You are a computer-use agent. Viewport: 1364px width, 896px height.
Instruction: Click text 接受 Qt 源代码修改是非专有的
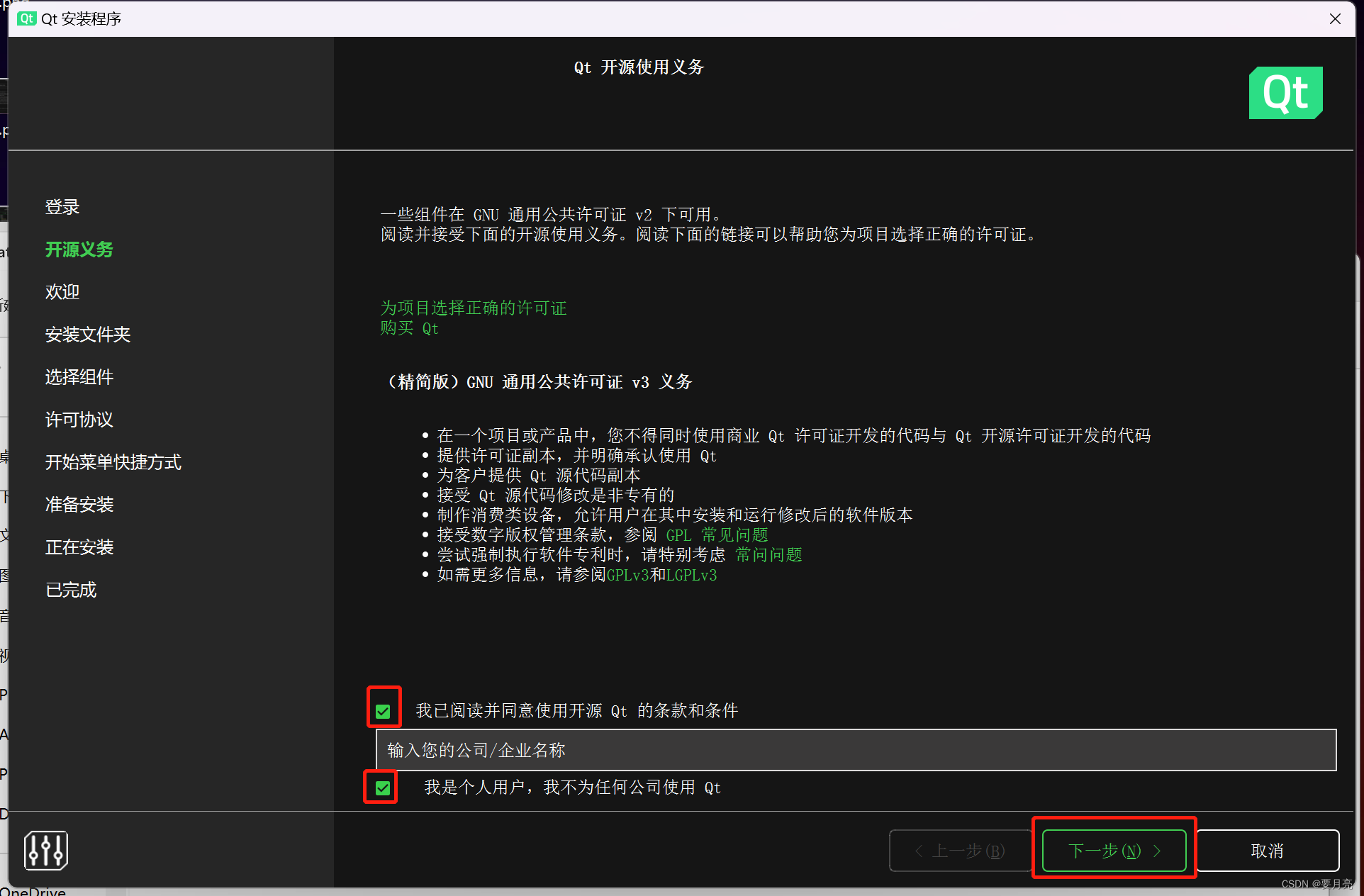pos(556,495)
